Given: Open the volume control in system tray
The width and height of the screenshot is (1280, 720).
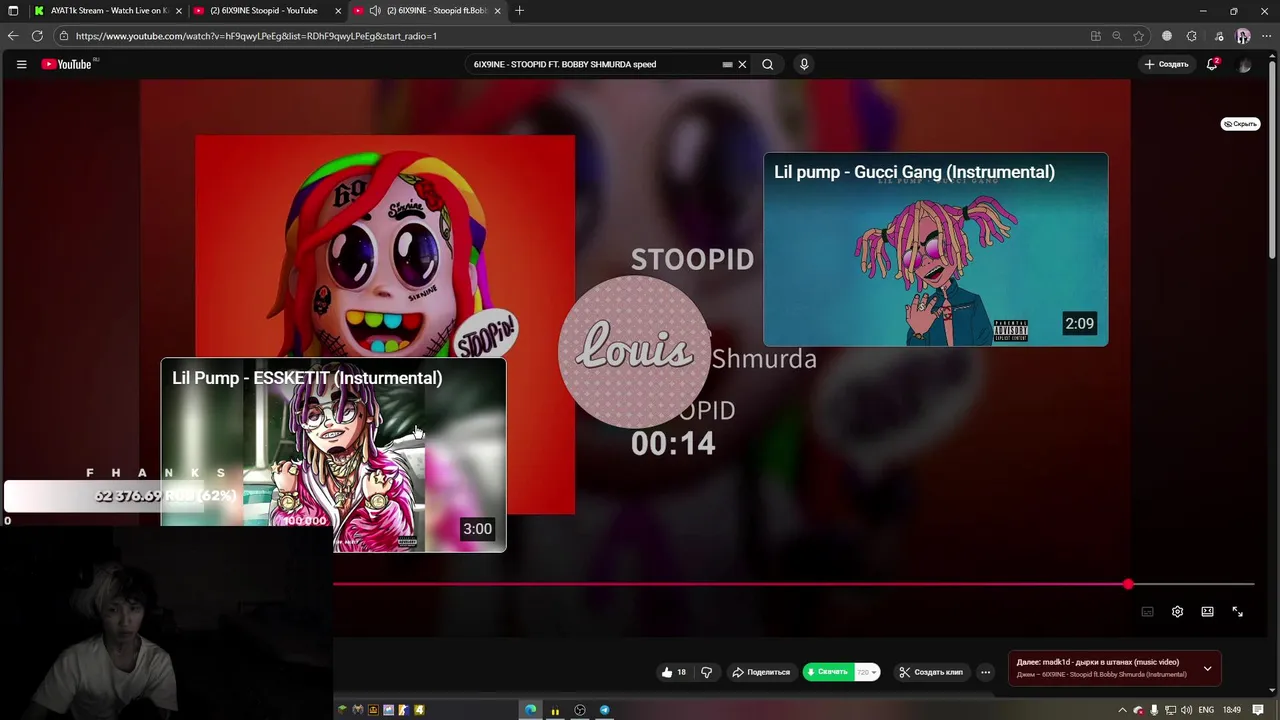Looking at the screenshot, I should coord(1186,710).
